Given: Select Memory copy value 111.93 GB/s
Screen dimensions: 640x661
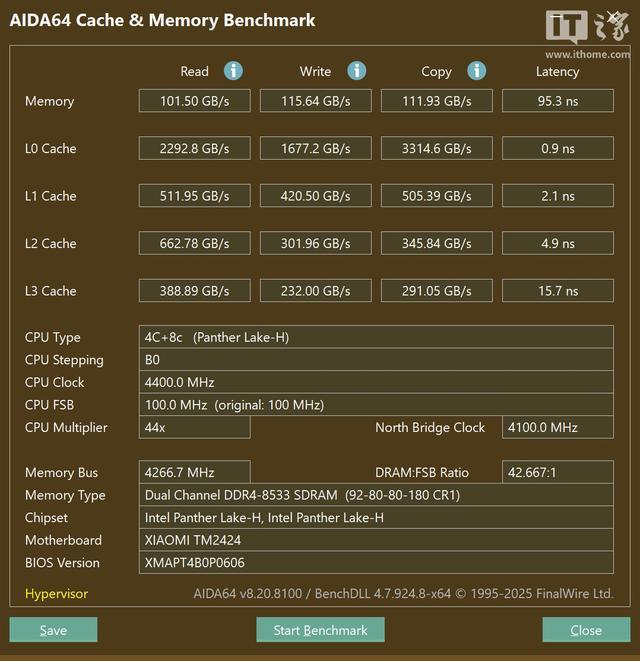Looking at the screenshot, I should coord(437,101).
